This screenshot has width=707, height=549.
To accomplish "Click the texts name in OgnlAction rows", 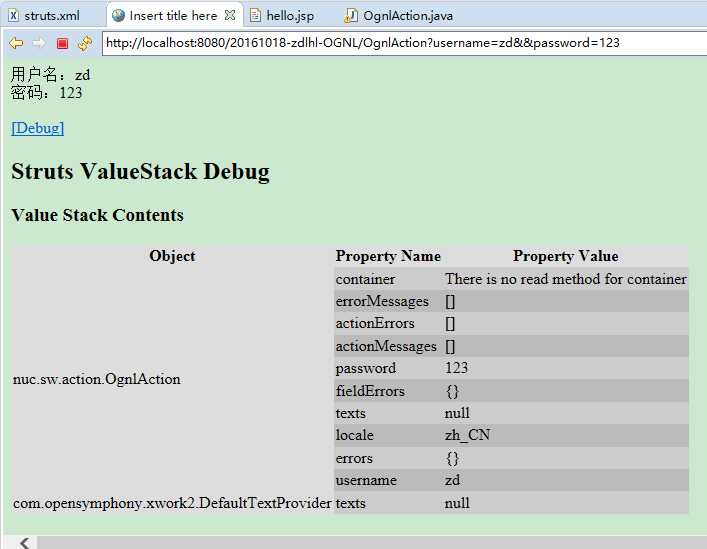I will [x=350, y=413].
